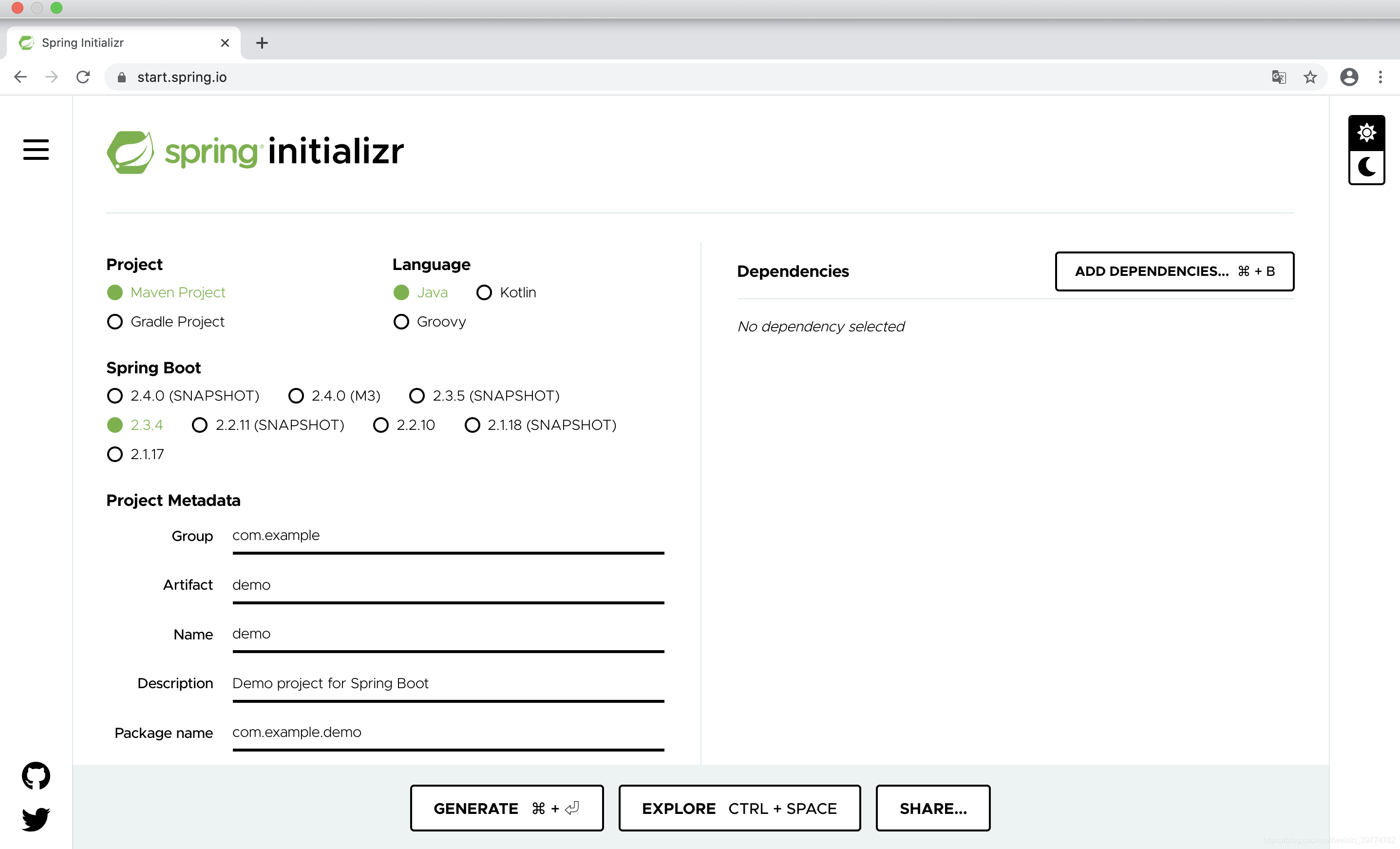Viewport: 1400px width, 849px height.
Task: Click the Generate button
Action: (x=507, y=808)
